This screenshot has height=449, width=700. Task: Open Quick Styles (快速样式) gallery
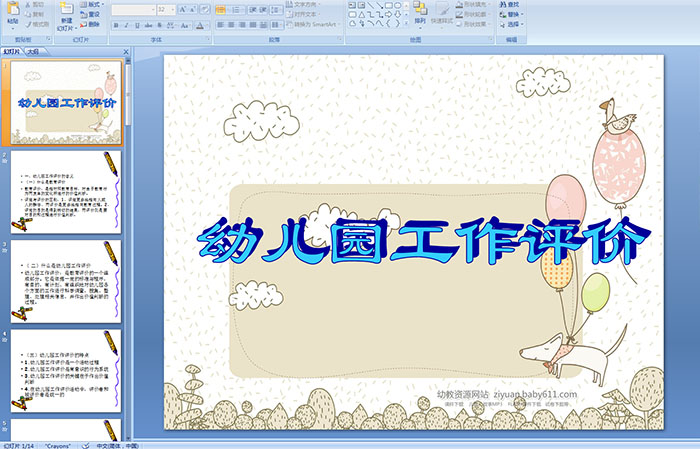point(442,14)
